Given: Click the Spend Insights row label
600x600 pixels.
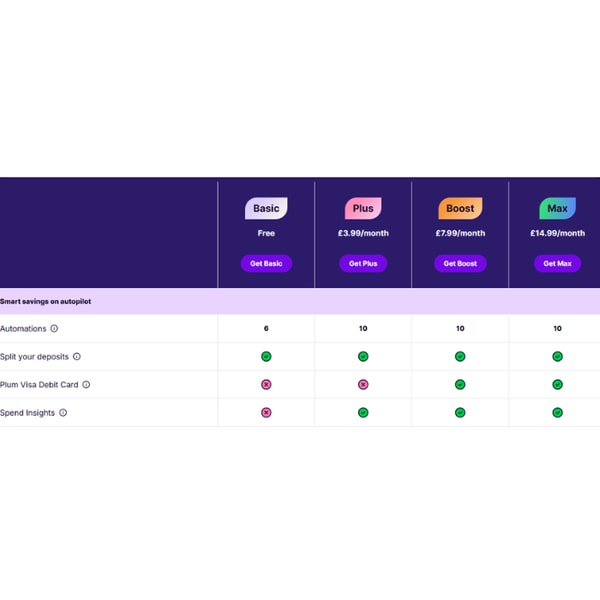Looking at the screenshot, I should (28, 413).
